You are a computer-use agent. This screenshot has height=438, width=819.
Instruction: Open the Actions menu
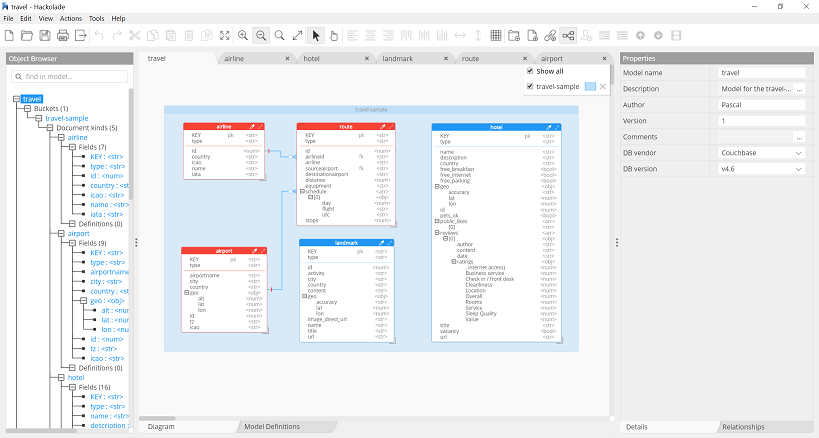point(71,18)
